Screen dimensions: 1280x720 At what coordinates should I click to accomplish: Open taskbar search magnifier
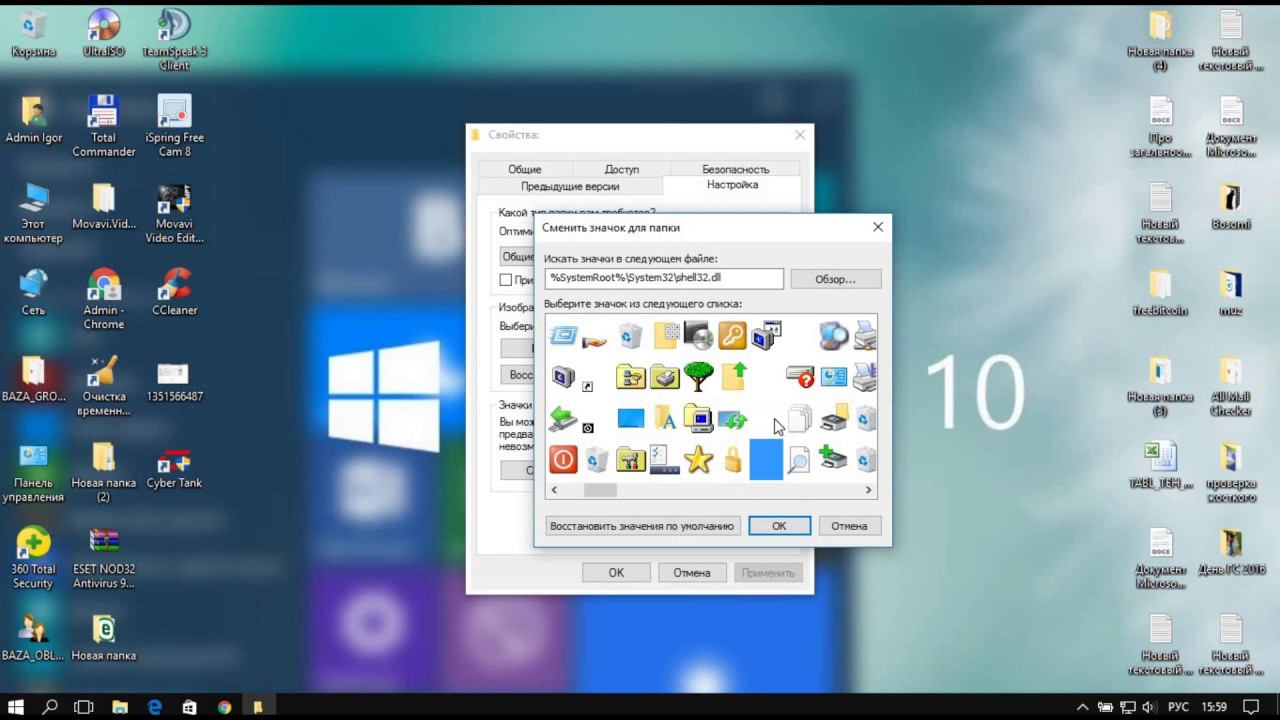click(x=50, y=707)
